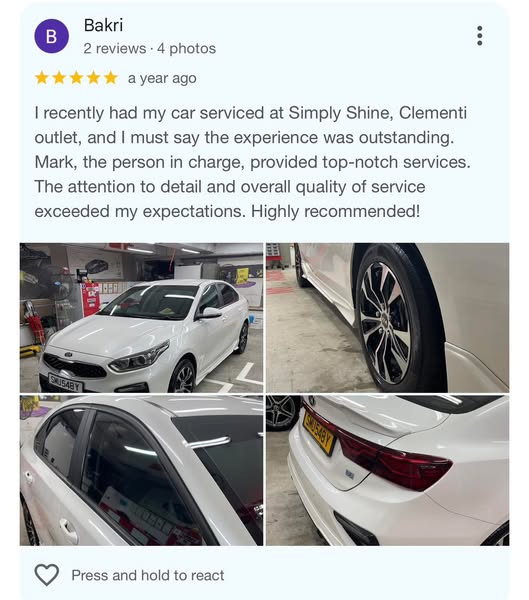Screen dimensions: 529x600
Task: Click the second gold rating star
Action: [x=59, y=78]
